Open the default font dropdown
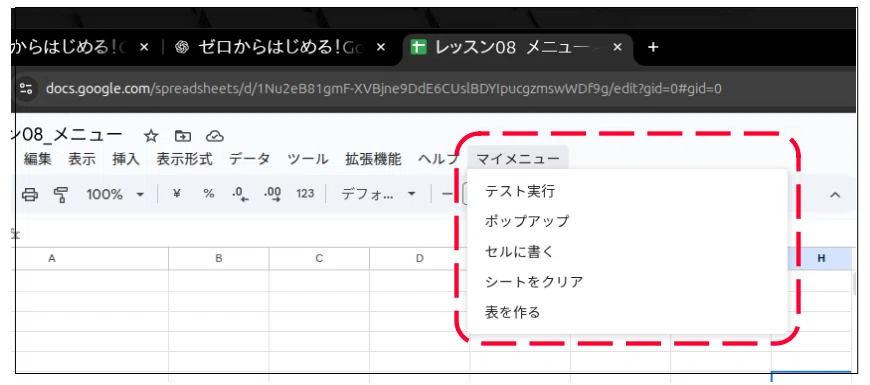The width and height of the screenshot is (870, 385). (x=378, y=194)
